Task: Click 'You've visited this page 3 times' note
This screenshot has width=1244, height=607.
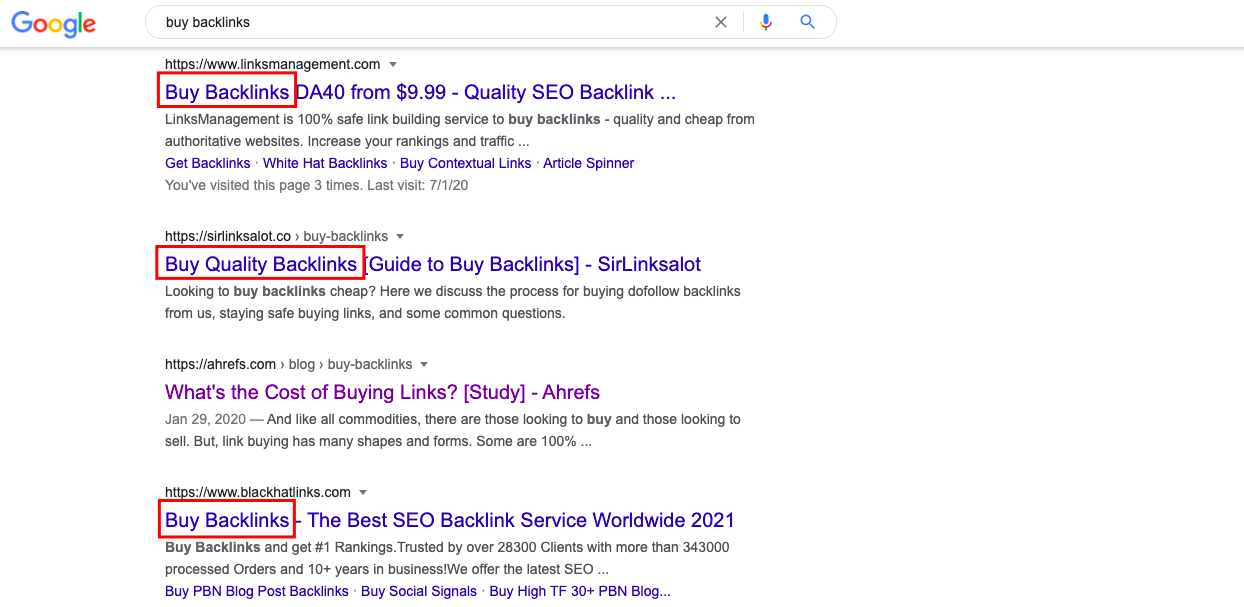Action: pos(317,186)
